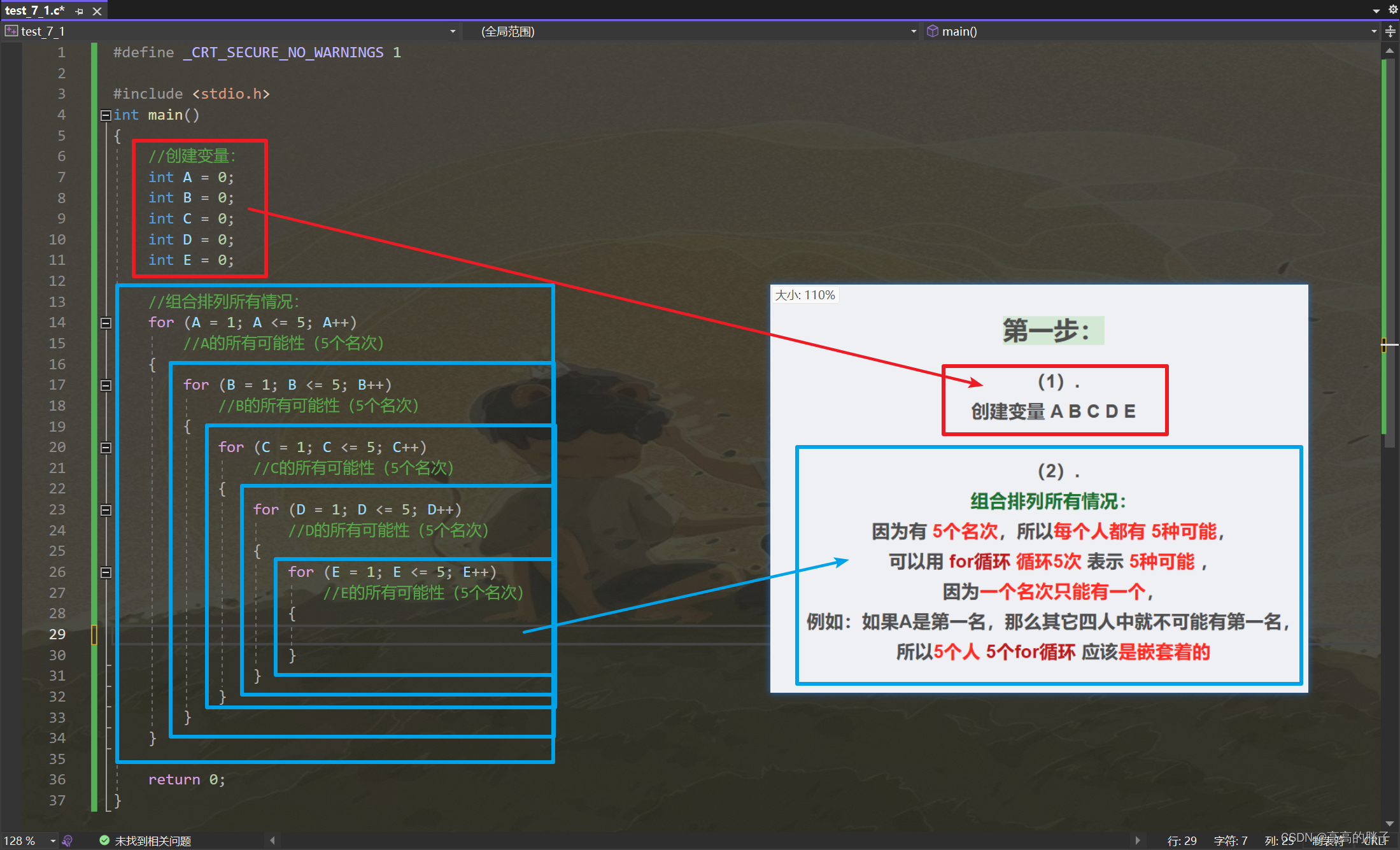The width and height of the screenshot is (1400, 850).
Task: Click the 'int A = 0;' code line
Action: 191,177
